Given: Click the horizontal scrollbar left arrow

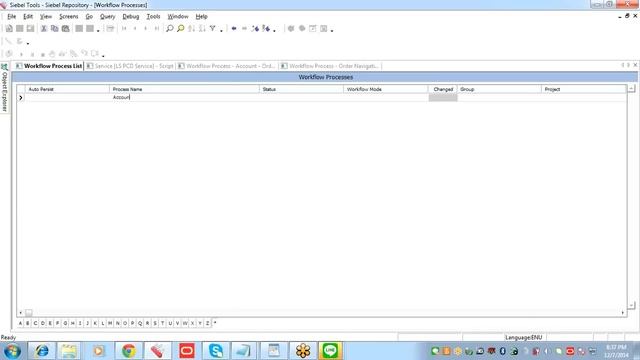Looking at the screenshot, I should coord(20,313).
